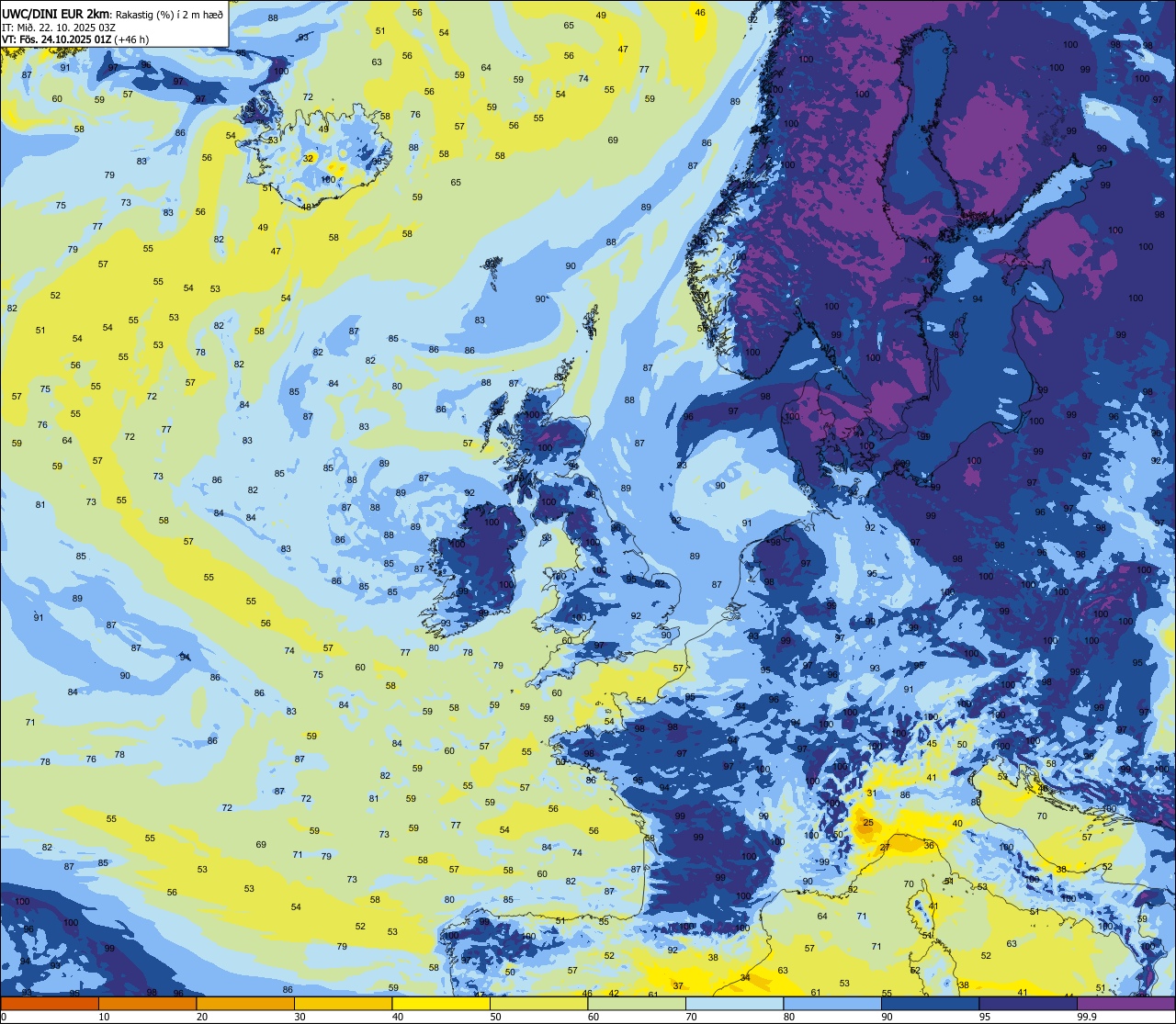Screen dimensions: 1176x1024
Task: Click the '10' legend tick label
Action: tap(104, 1017)
